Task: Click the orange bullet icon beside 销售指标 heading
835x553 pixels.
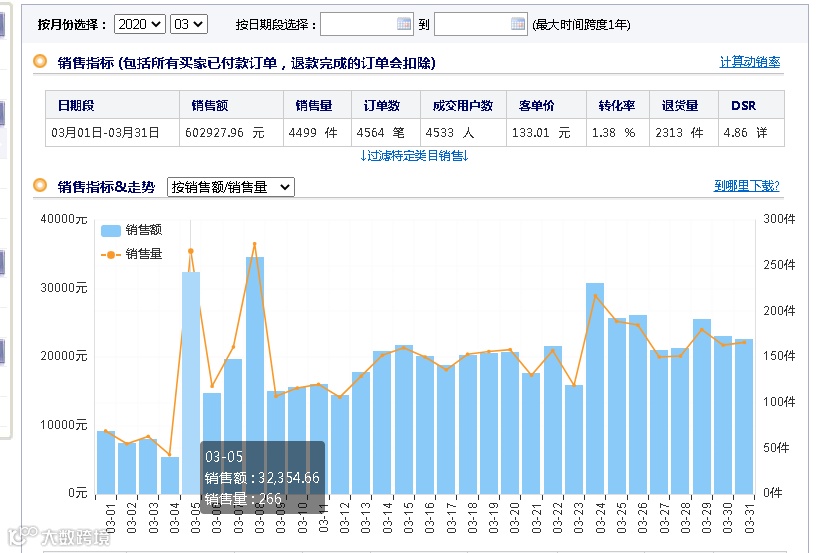Action: [40, 61]
